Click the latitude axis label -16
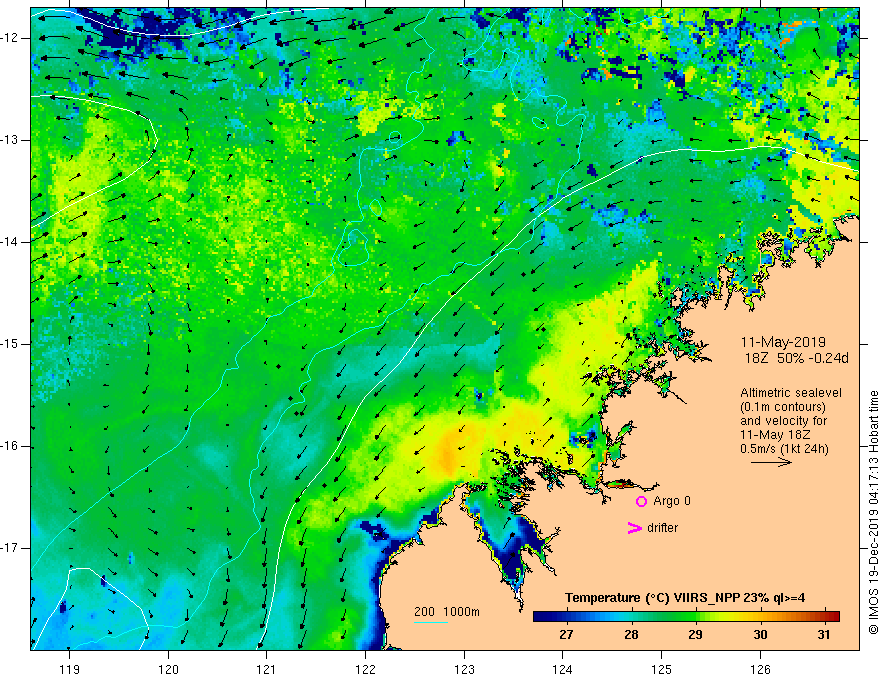This screenshot has width=880, height=680. click(10, 446)
